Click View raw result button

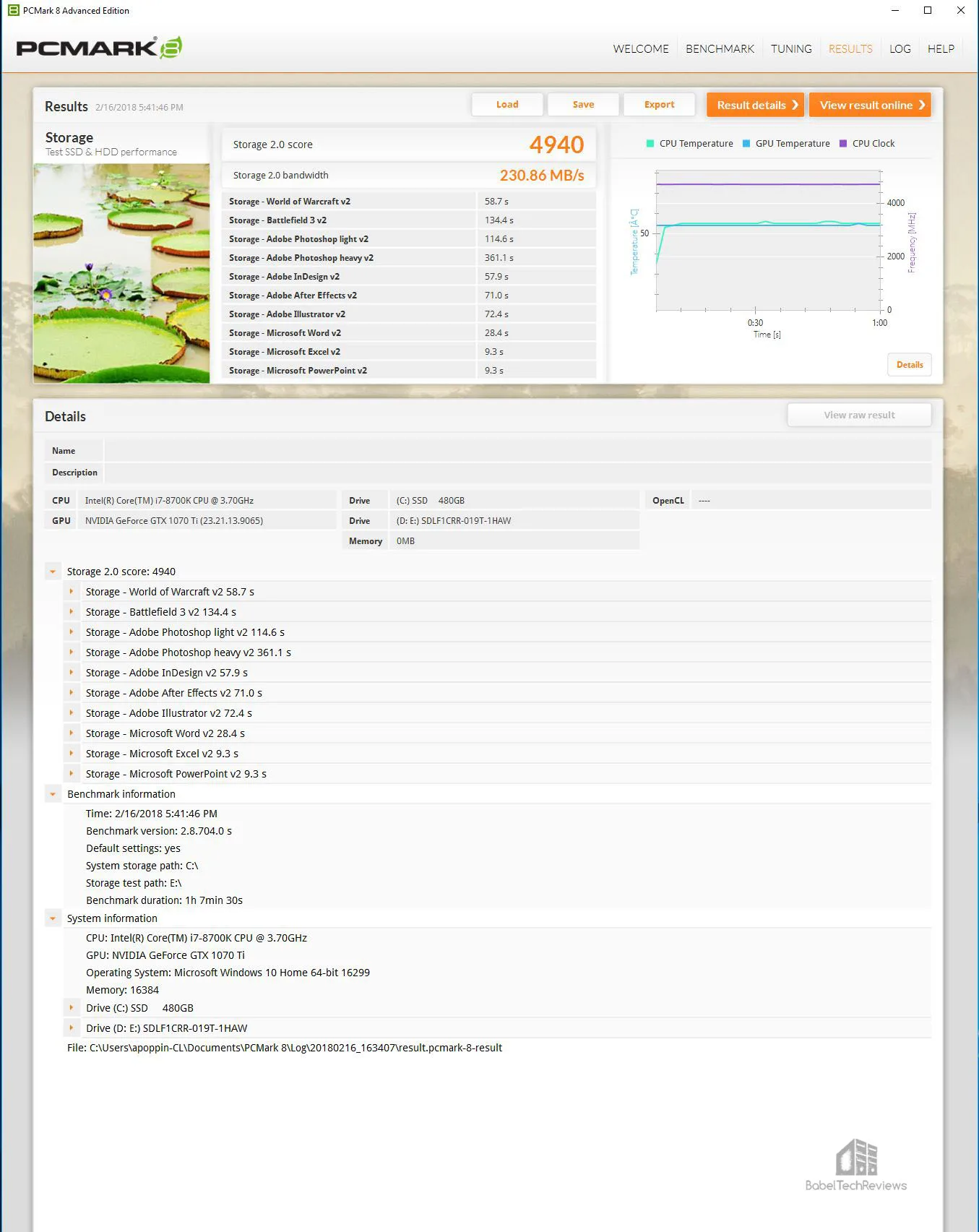[x=859, y=415]
